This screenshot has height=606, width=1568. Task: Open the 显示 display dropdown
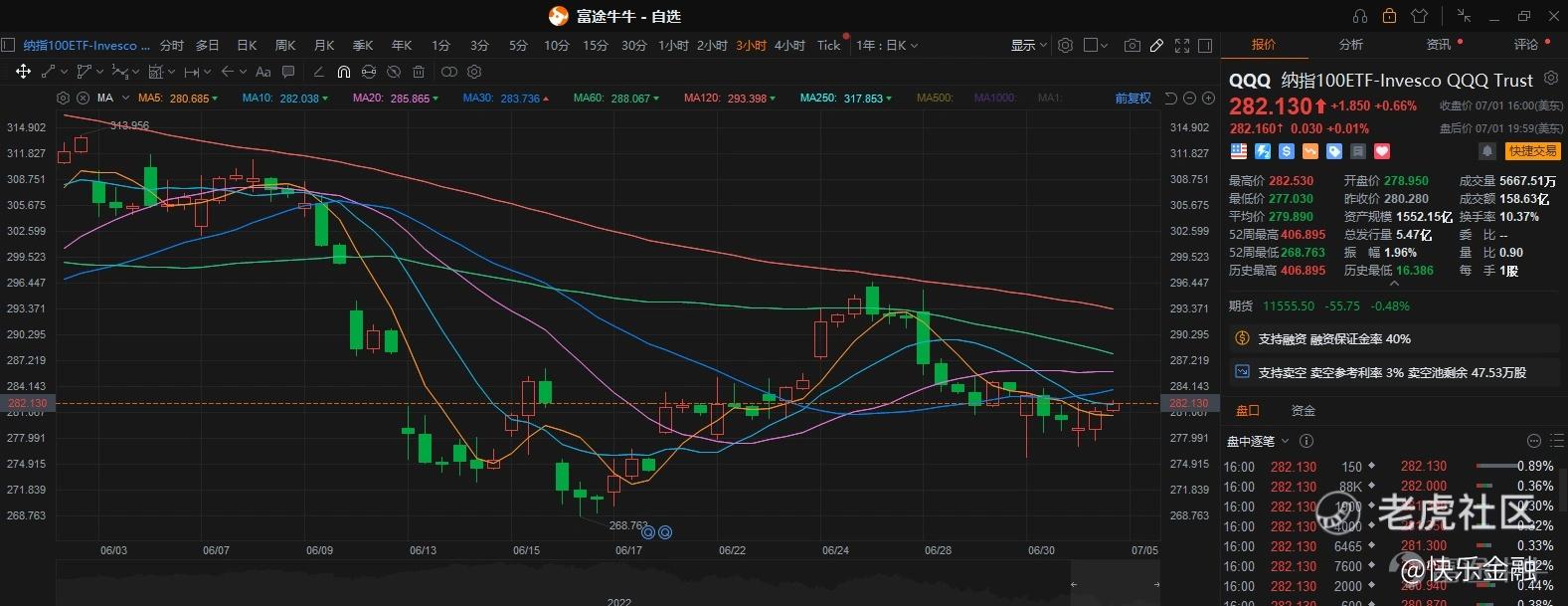tap(1029, 46)
